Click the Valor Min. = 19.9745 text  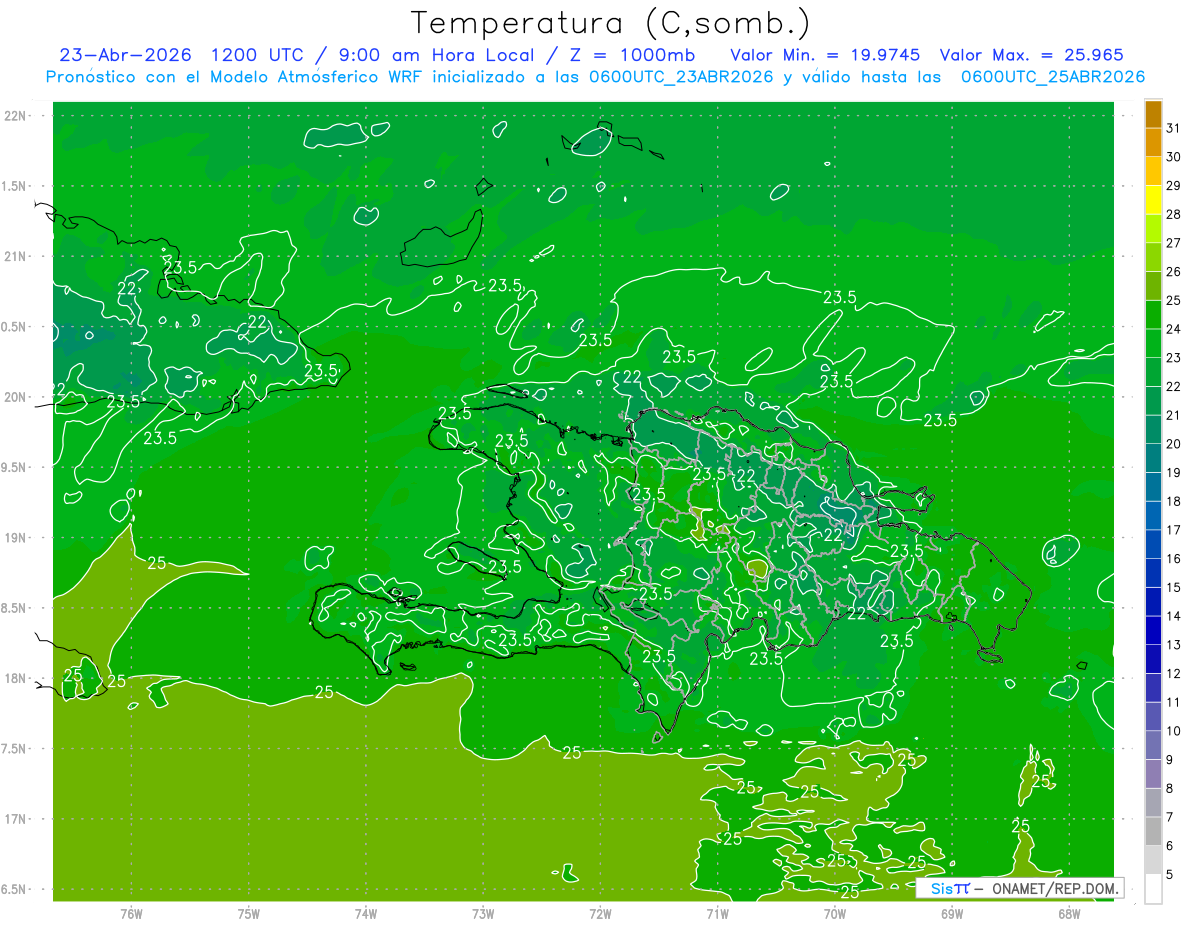coord(826,55)
